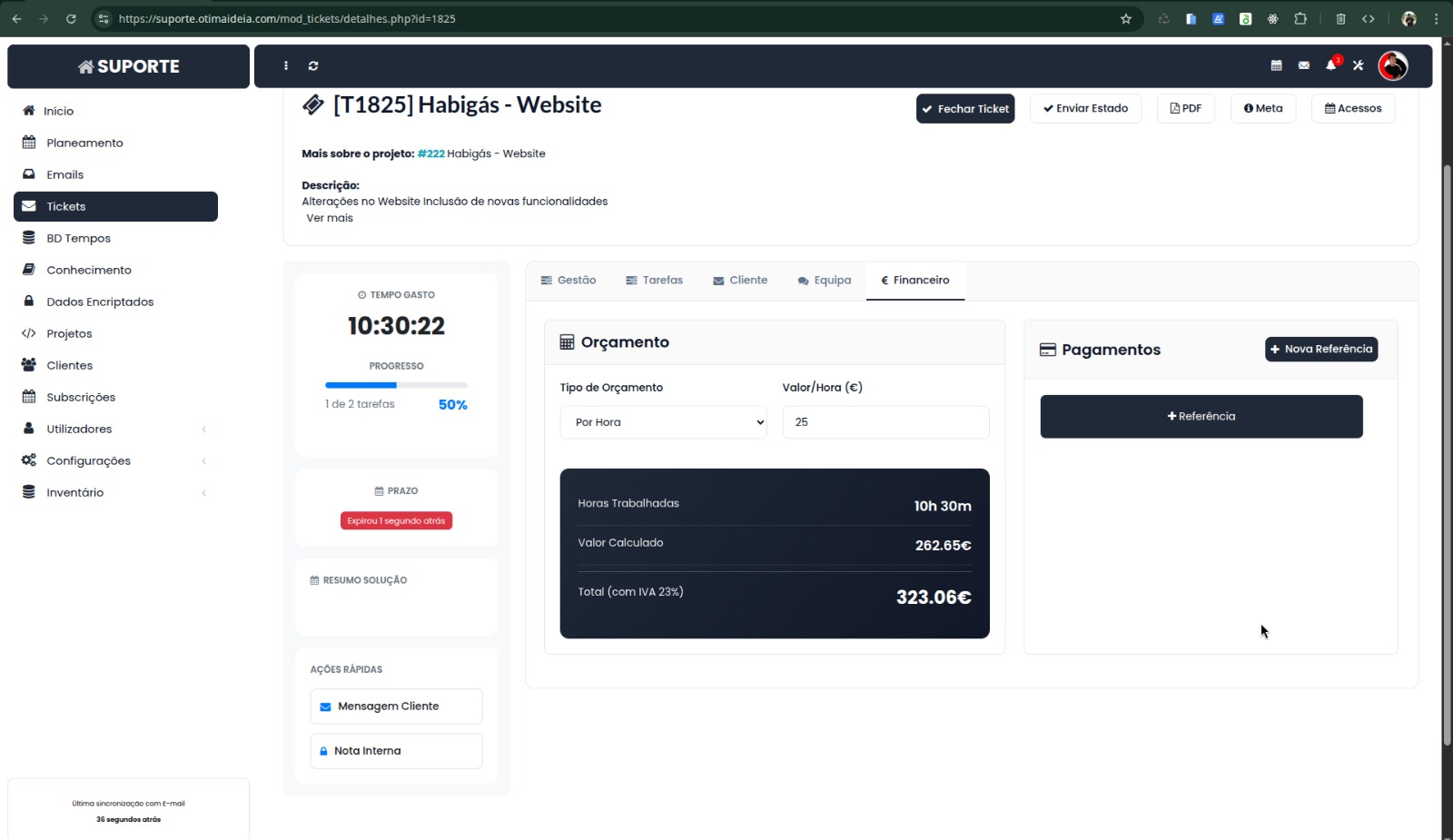Open the user profile avatar
1453x840 pixels.
pos(1392,65)
